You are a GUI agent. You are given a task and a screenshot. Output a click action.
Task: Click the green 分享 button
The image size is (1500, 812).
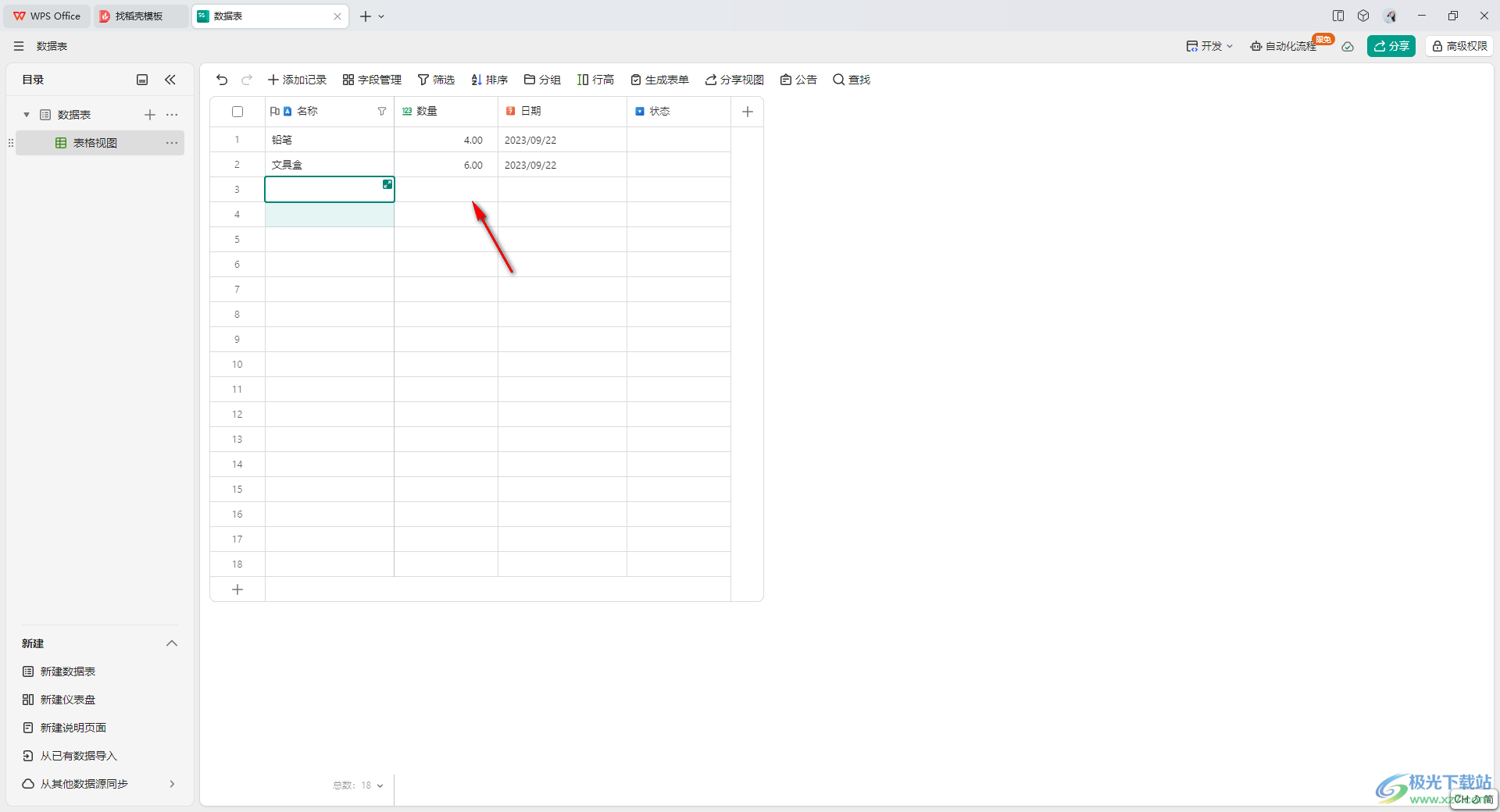[x=1391, y=46]
